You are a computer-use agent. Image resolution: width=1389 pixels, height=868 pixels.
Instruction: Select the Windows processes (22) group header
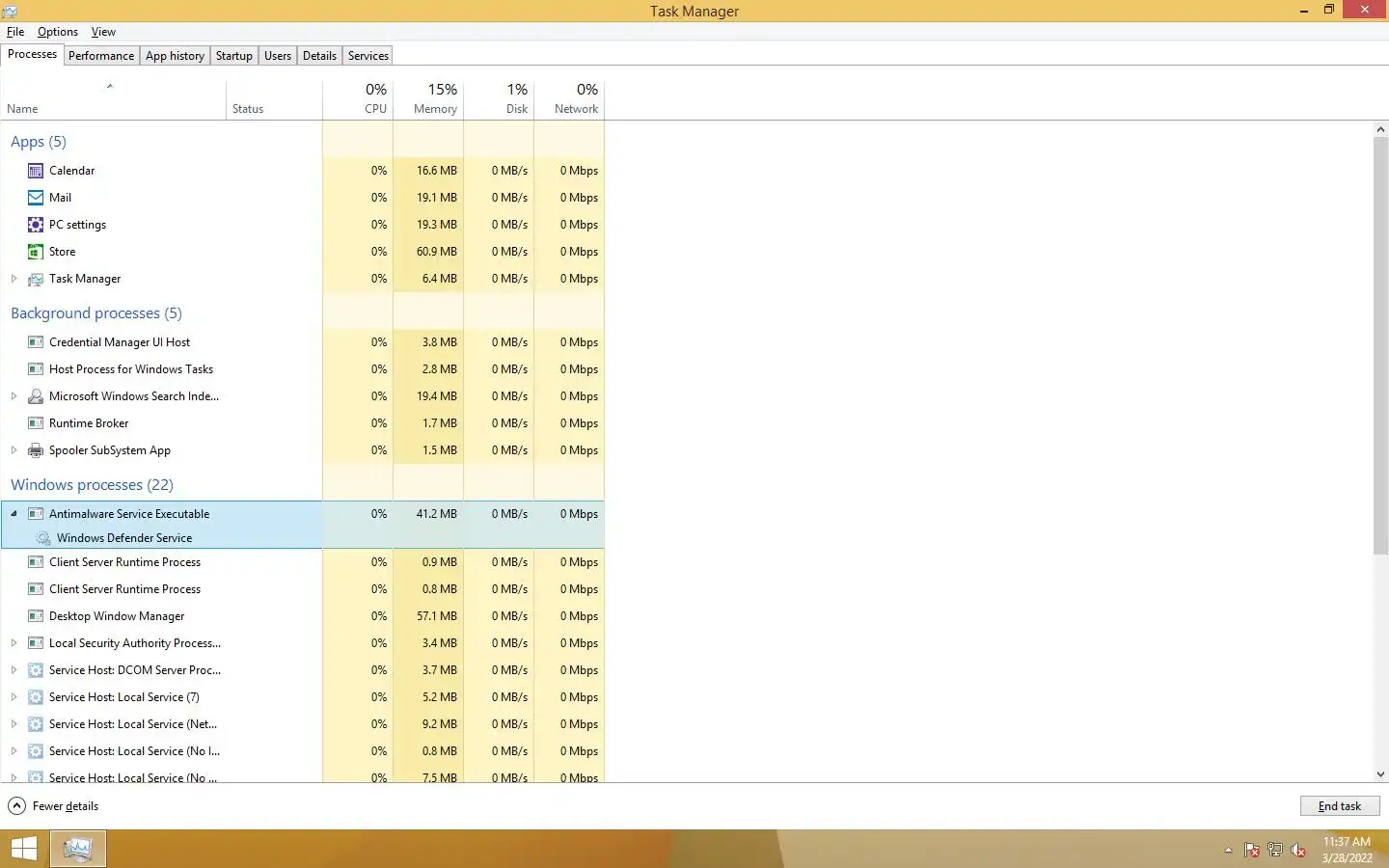[92, 485]
